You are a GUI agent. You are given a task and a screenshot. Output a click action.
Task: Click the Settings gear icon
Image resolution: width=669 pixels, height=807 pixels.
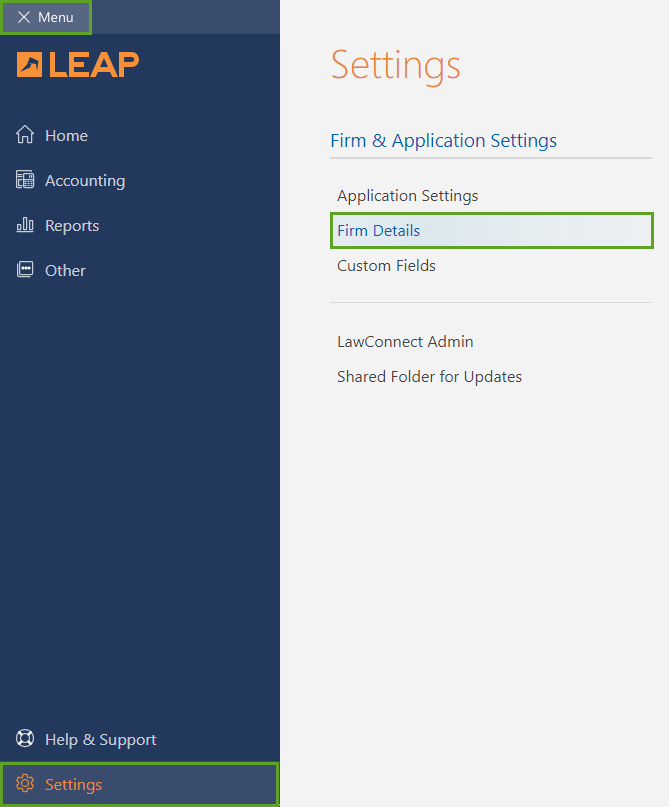point(25,784)
